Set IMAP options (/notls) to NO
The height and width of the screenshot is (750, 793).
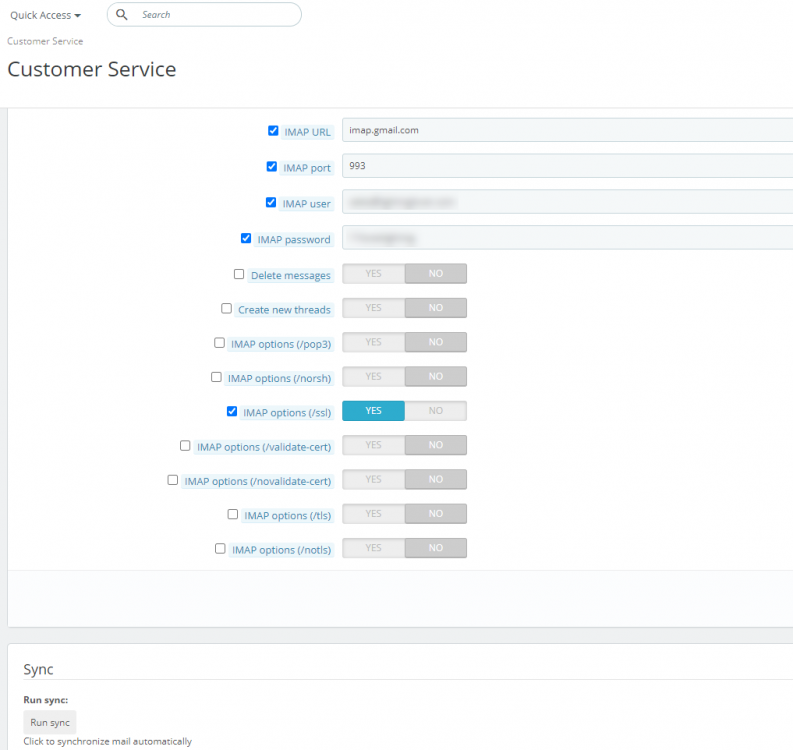[x=436, y=548]
